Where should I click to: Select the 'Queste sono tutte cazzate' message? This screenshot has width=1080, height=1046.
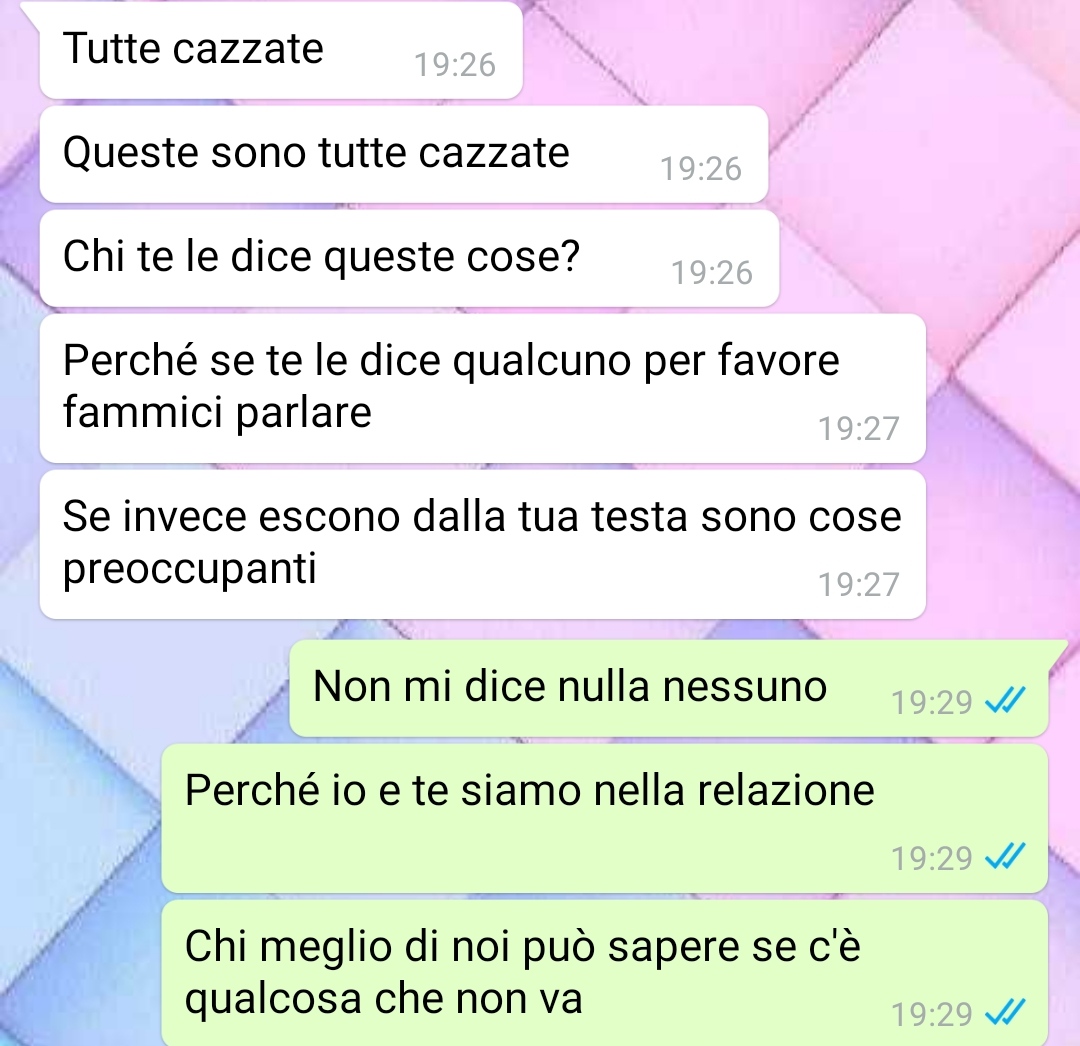coord(404,154)
